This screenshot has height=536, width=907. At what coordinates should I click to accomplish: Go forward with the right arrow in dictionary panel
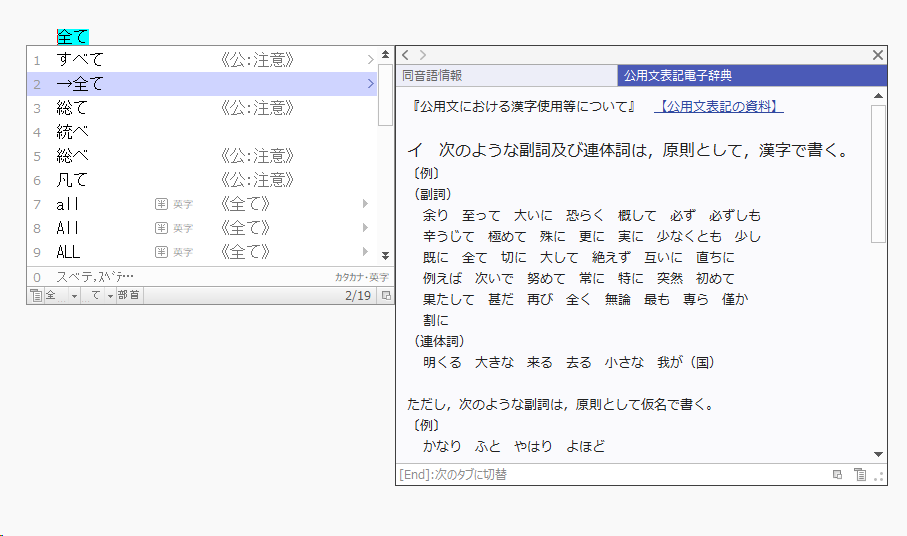click(x=423, y=55)
